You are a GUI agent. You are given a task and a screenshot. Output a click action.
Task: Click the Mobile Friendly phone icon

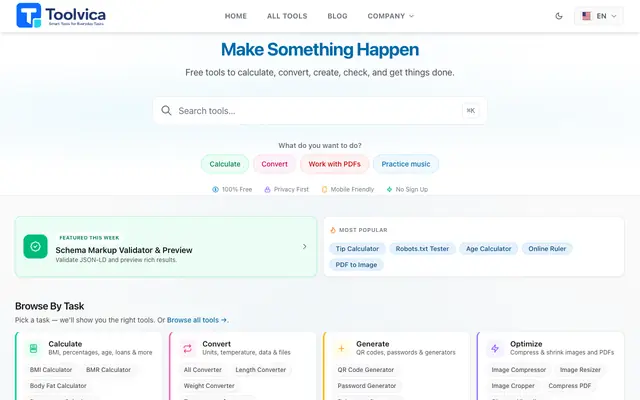tap(324, 189)
